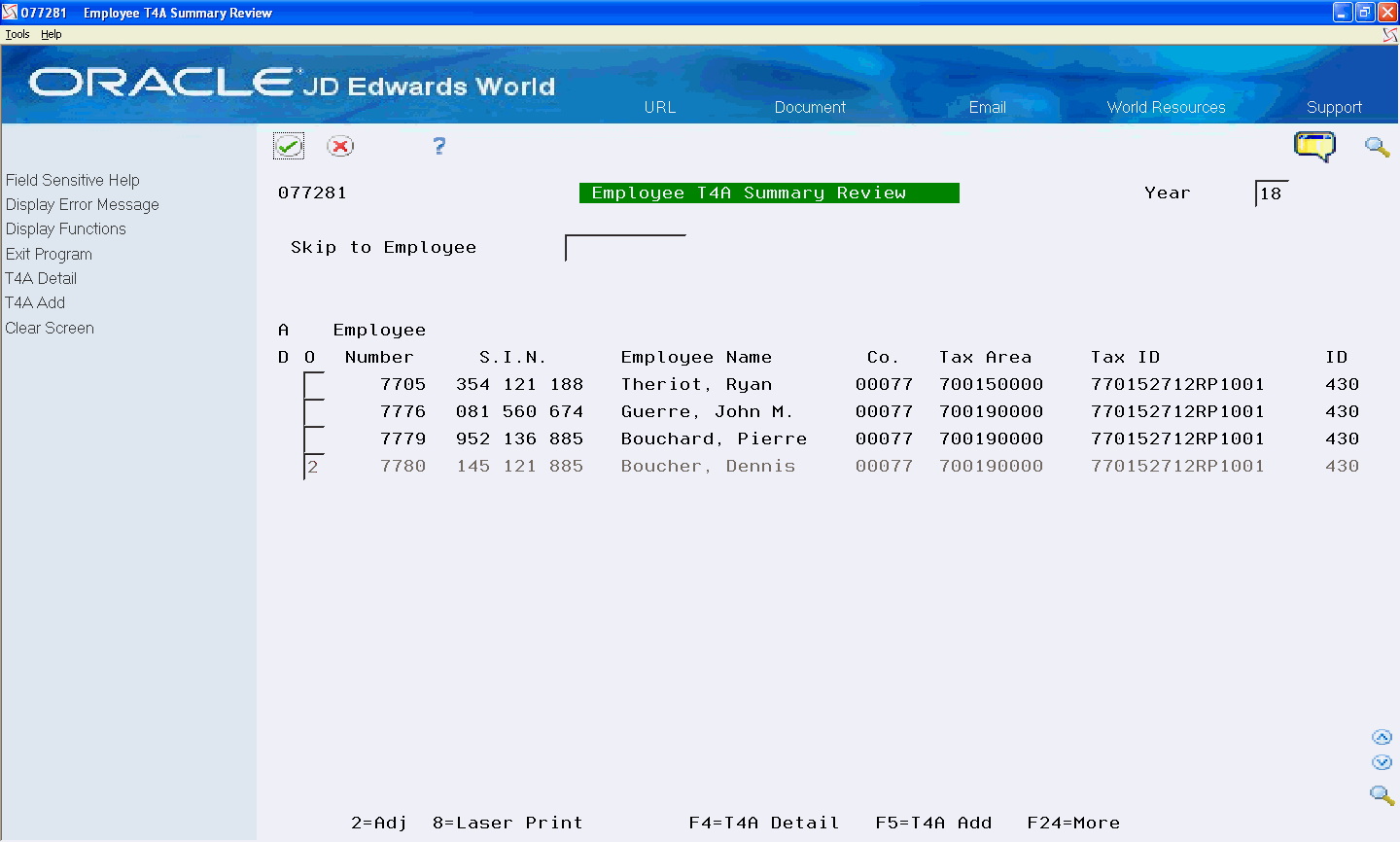Click employee name Boucher, Dennis

[708, 466]
